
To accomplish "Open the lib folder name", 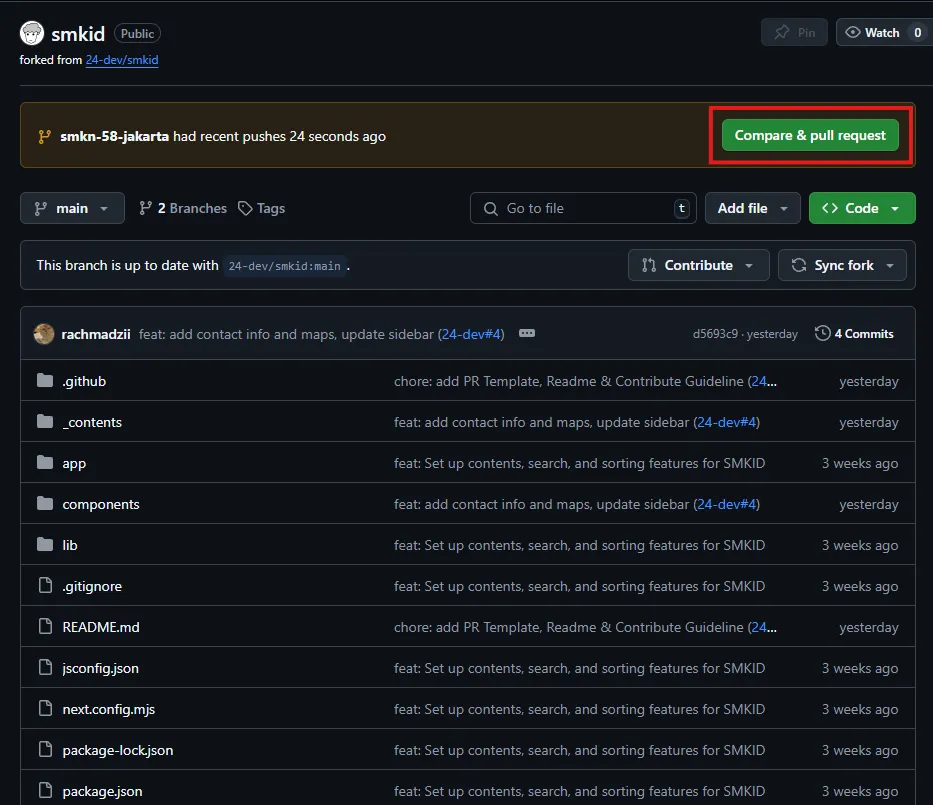I will pos(70,546).
